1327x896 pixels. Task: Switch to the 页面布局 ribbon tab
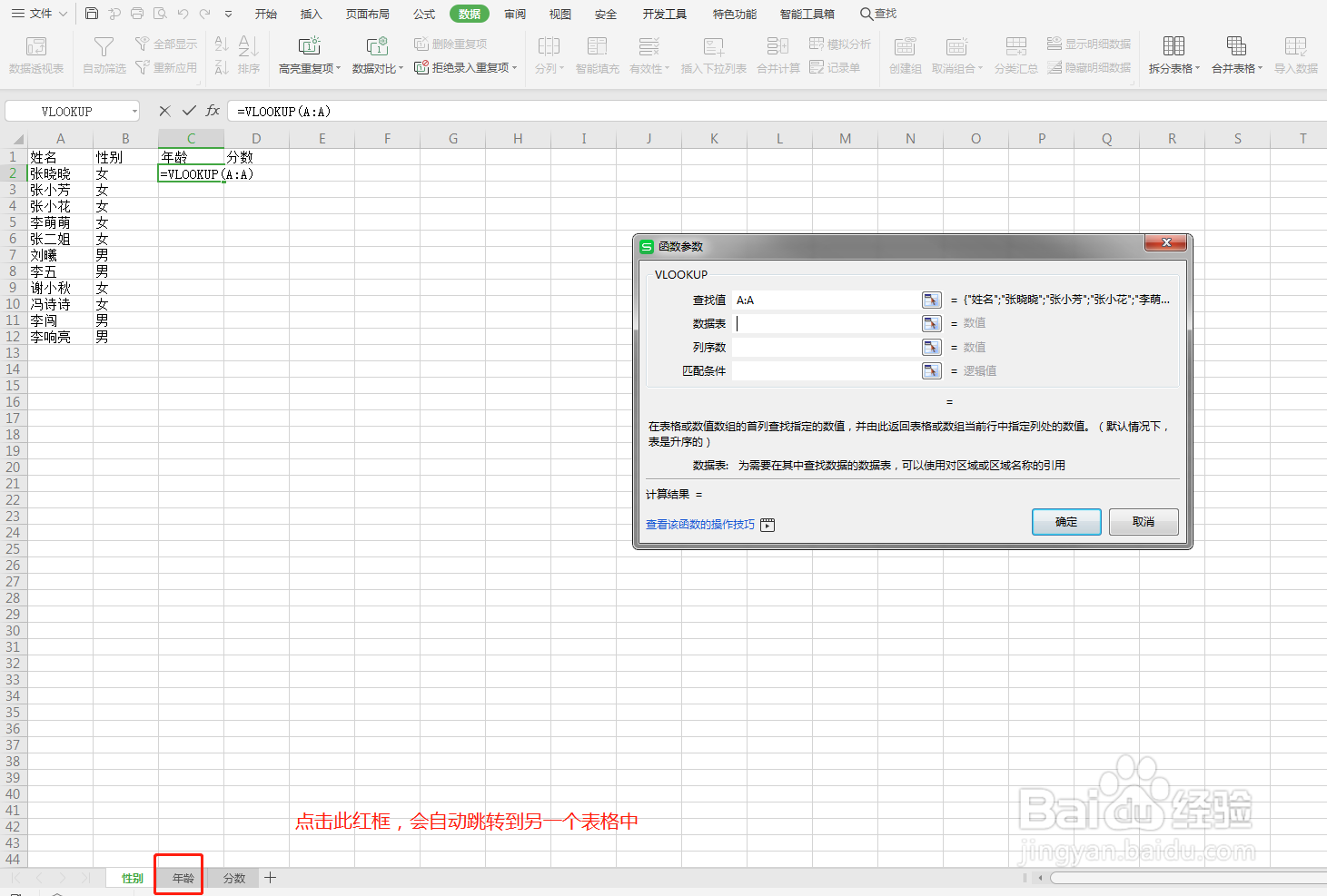(368, 14)
